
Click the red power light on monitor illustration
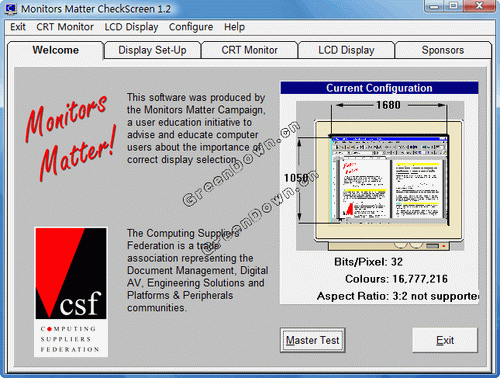(444, 246)
